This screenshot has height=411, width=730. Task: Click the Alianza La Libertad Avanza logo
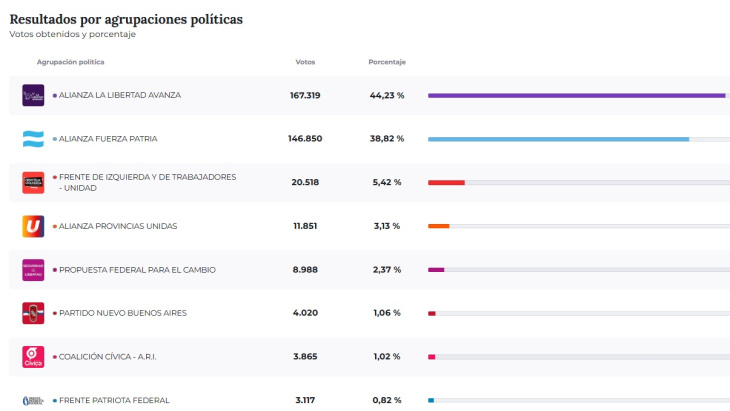pyautogui.click(x=33, y=95)
